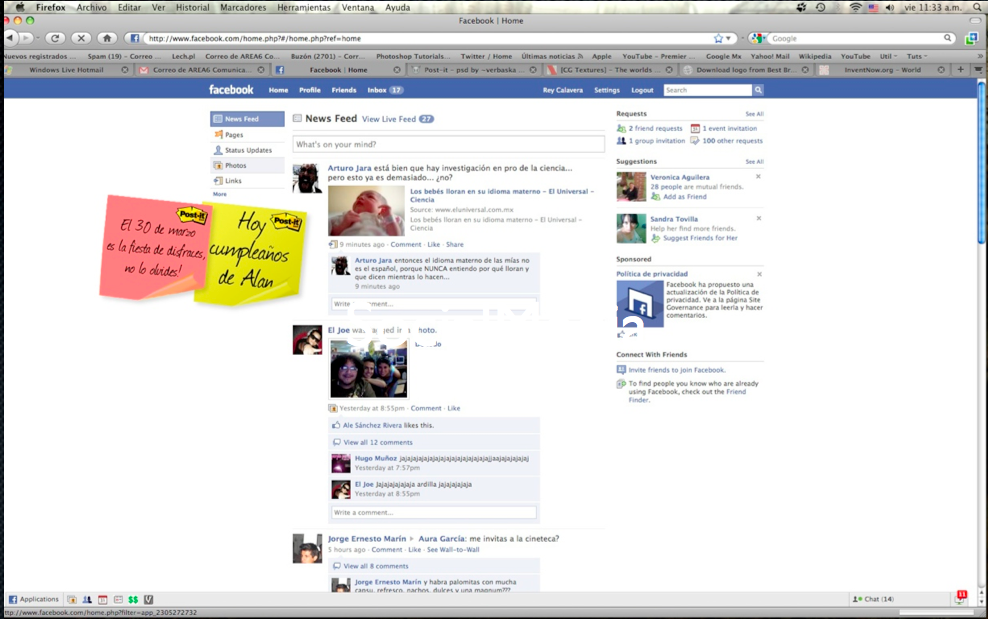Open the list-all-tabs button

[979, 69]
